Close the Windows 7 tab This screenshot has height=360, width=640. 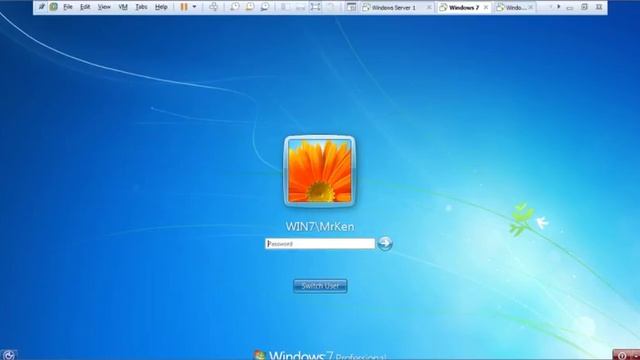pos(486,7)
